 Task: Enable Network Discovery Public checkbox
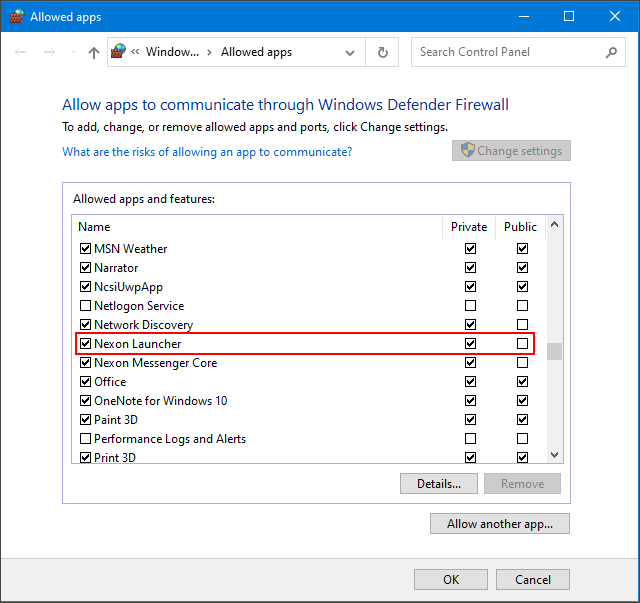pyautogui.click(x=522, y=325)
